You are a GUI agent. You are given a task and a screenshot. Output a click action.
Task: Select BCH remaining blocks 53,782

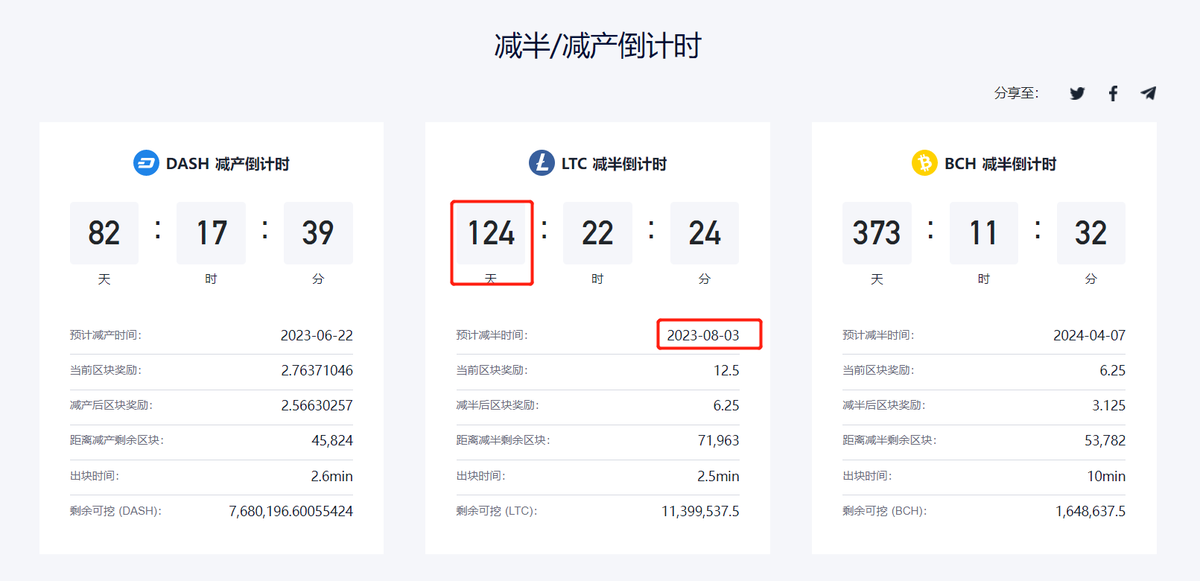(1105, 441)
